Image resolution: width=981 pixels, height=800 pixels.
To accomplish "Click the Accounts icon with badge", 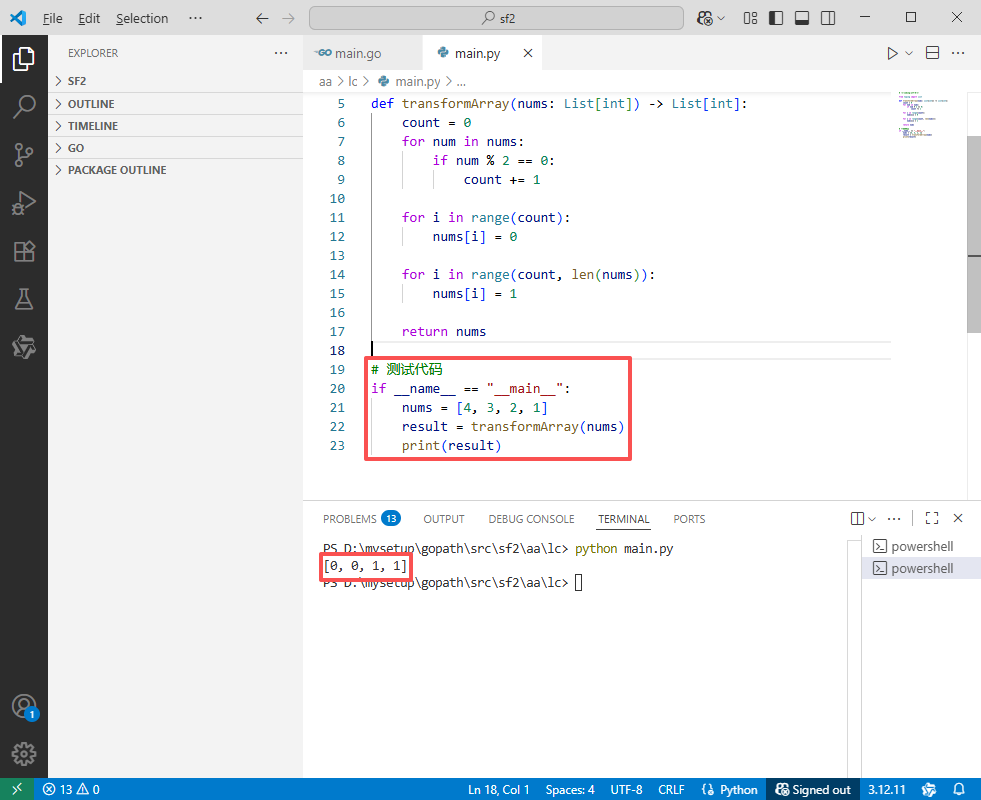I will click(x=24, y=707).
